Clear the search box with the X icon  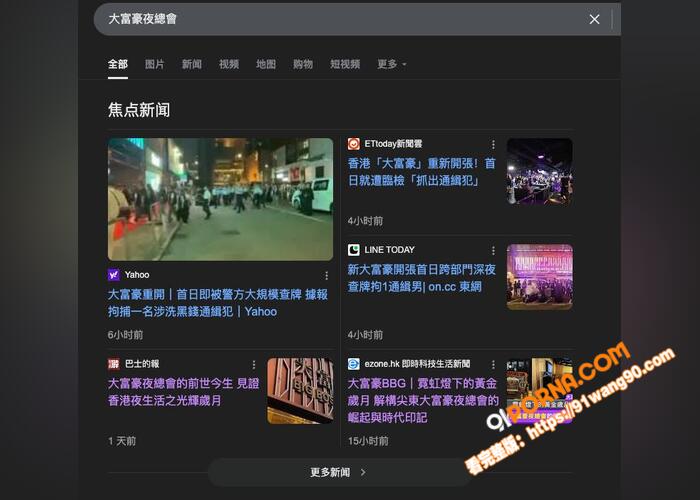coord(594,19)
